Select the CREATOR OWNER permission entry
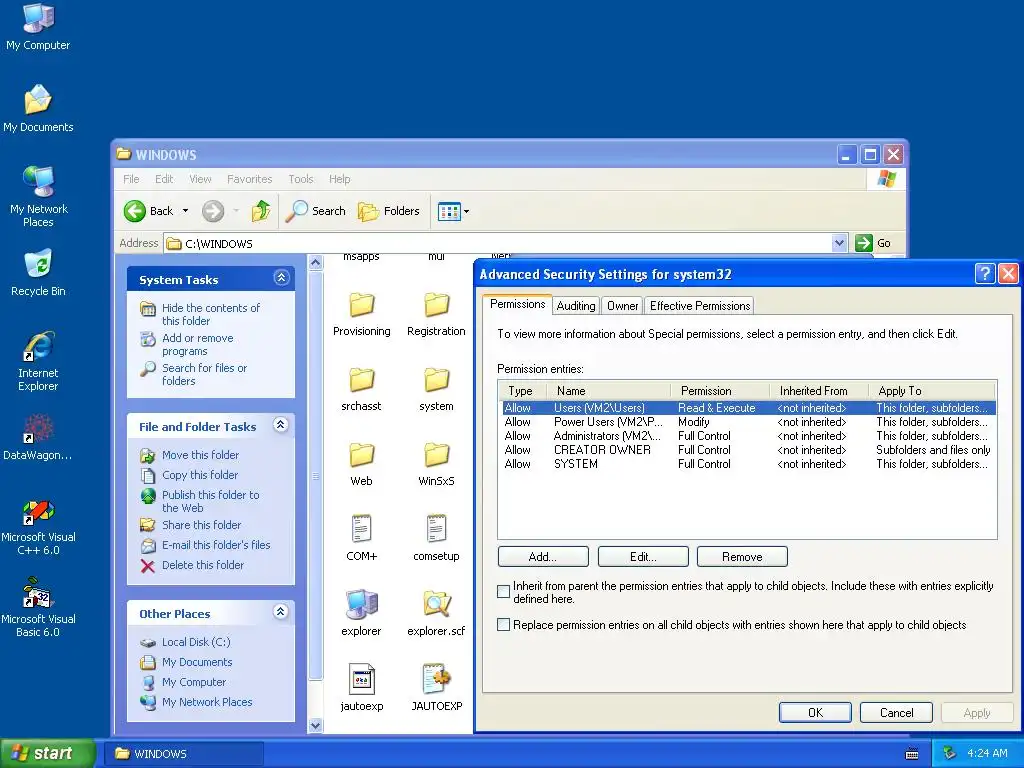Screen dimensions: 1024x768 (x=747, y=450)
